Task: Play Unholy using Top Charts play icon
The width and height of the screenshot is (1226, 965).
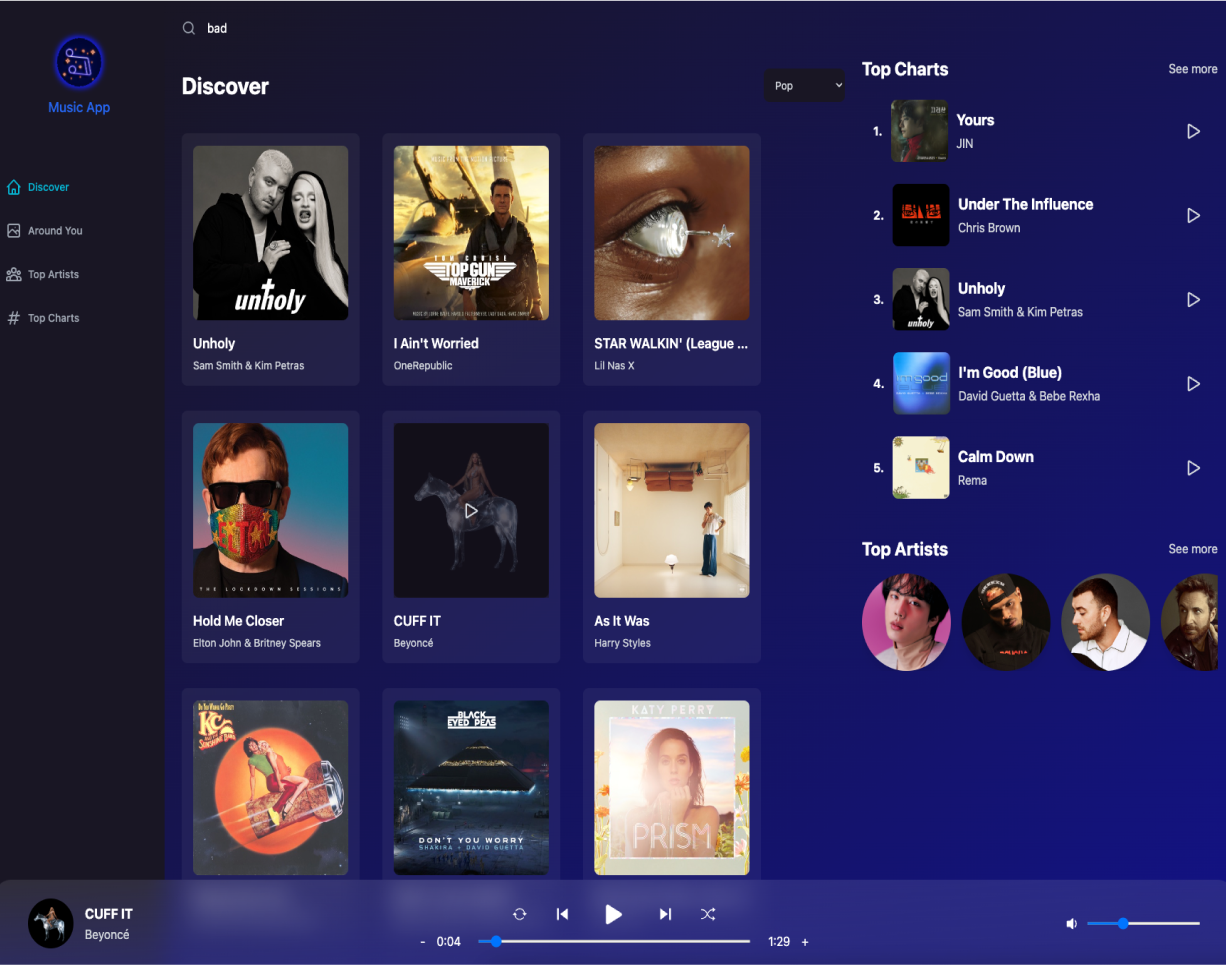Action: pyautogui.click(x=1193, y=299)
